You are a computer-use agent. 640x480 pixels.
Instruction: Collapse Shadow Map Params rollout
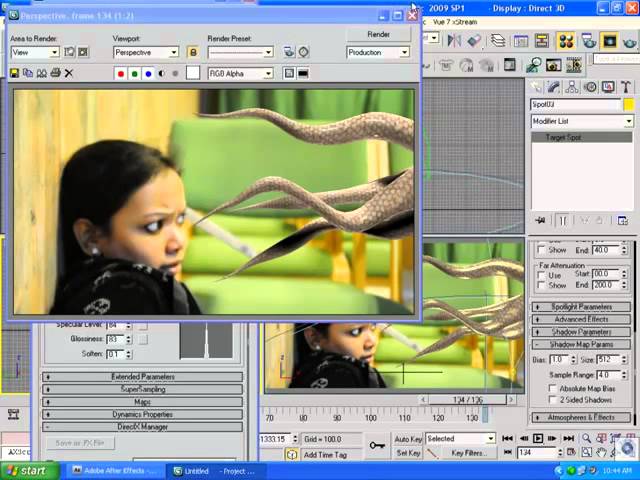581,344
